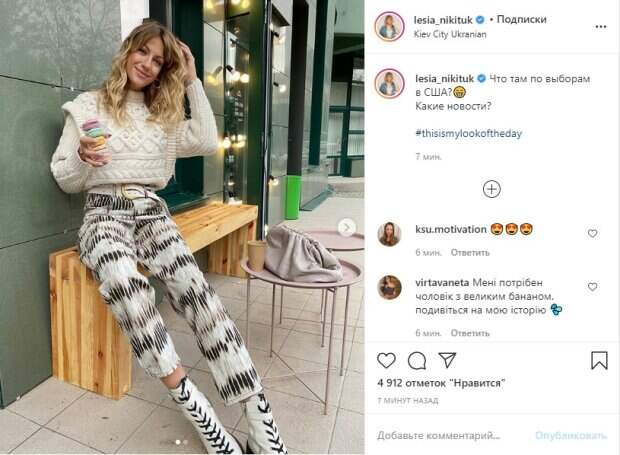Open the three-dot more options menu
The height and width of the screenshot is (455, 620).
[x=601, y=26]
